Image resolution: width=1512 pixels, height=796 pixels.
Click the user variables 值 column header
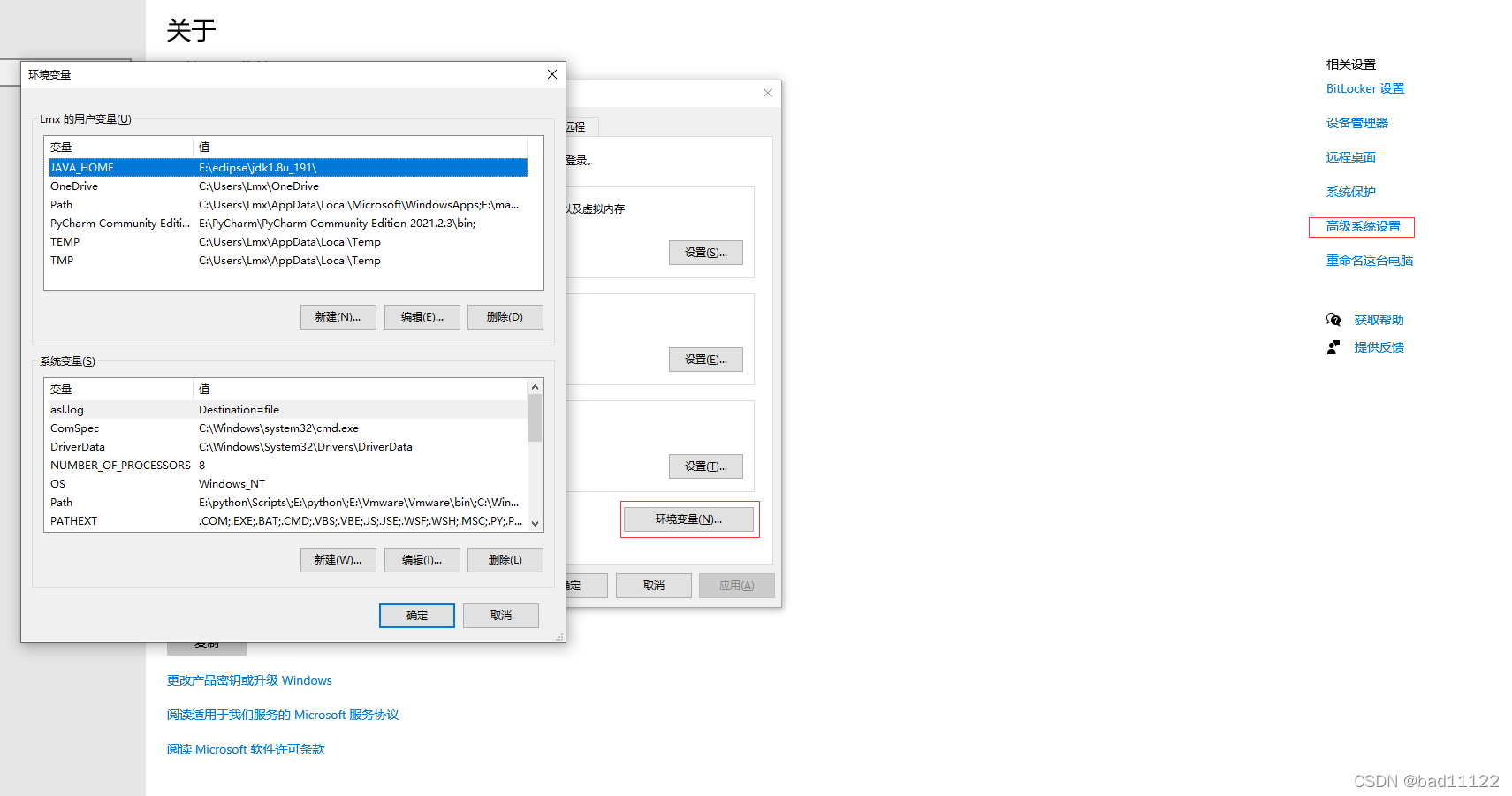[360, 148]
